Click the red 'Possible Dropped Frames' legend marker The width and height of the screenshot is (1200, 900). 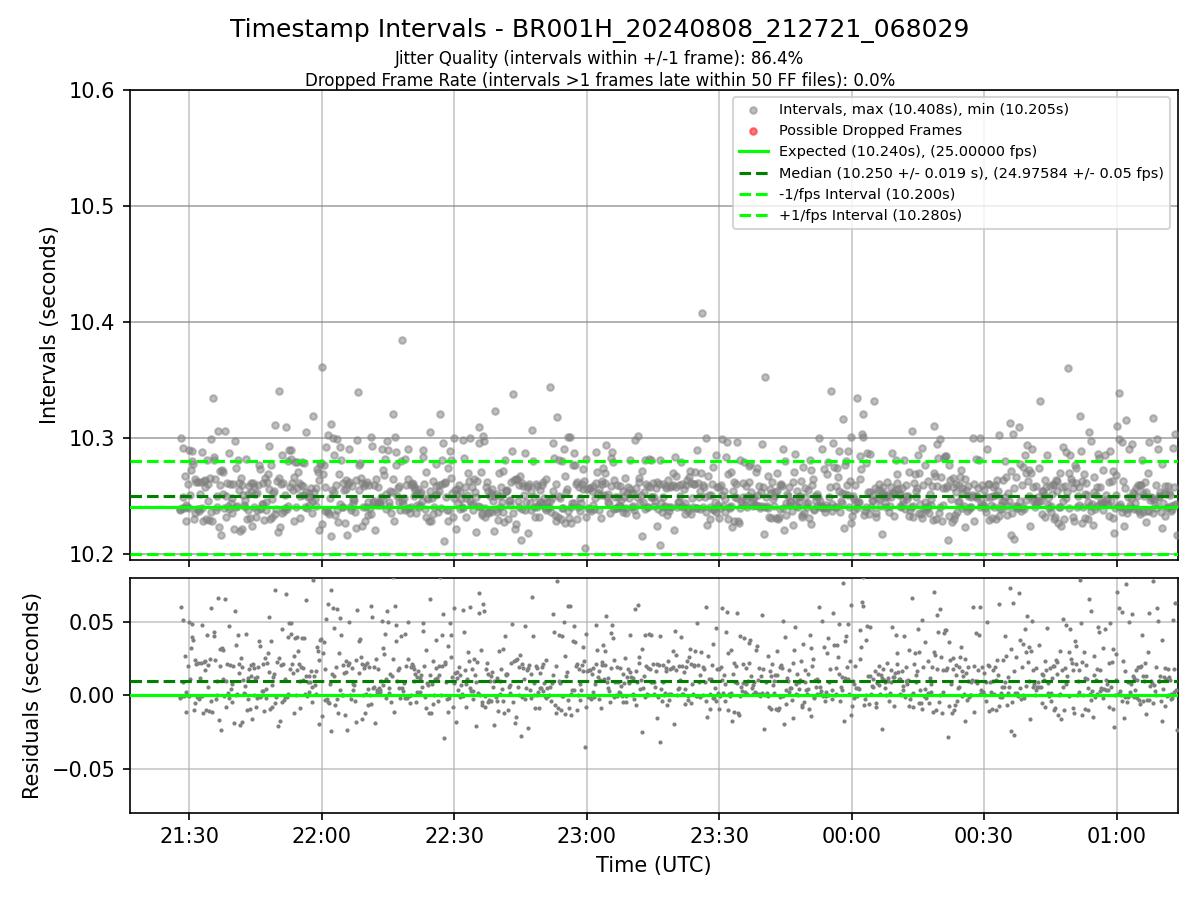[x=754, y=131]
